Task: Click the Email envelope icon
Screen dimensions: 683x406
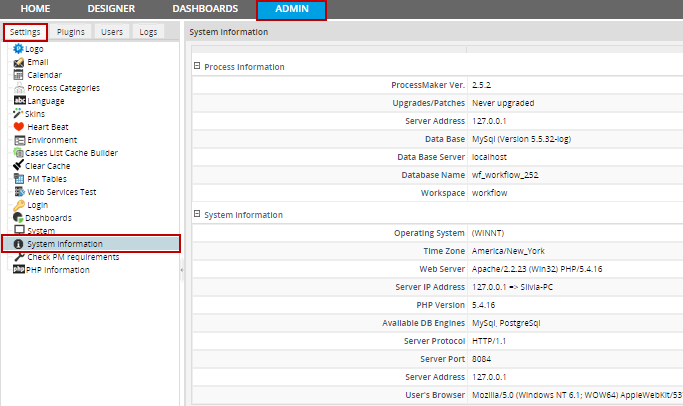Action: [19, 62]
